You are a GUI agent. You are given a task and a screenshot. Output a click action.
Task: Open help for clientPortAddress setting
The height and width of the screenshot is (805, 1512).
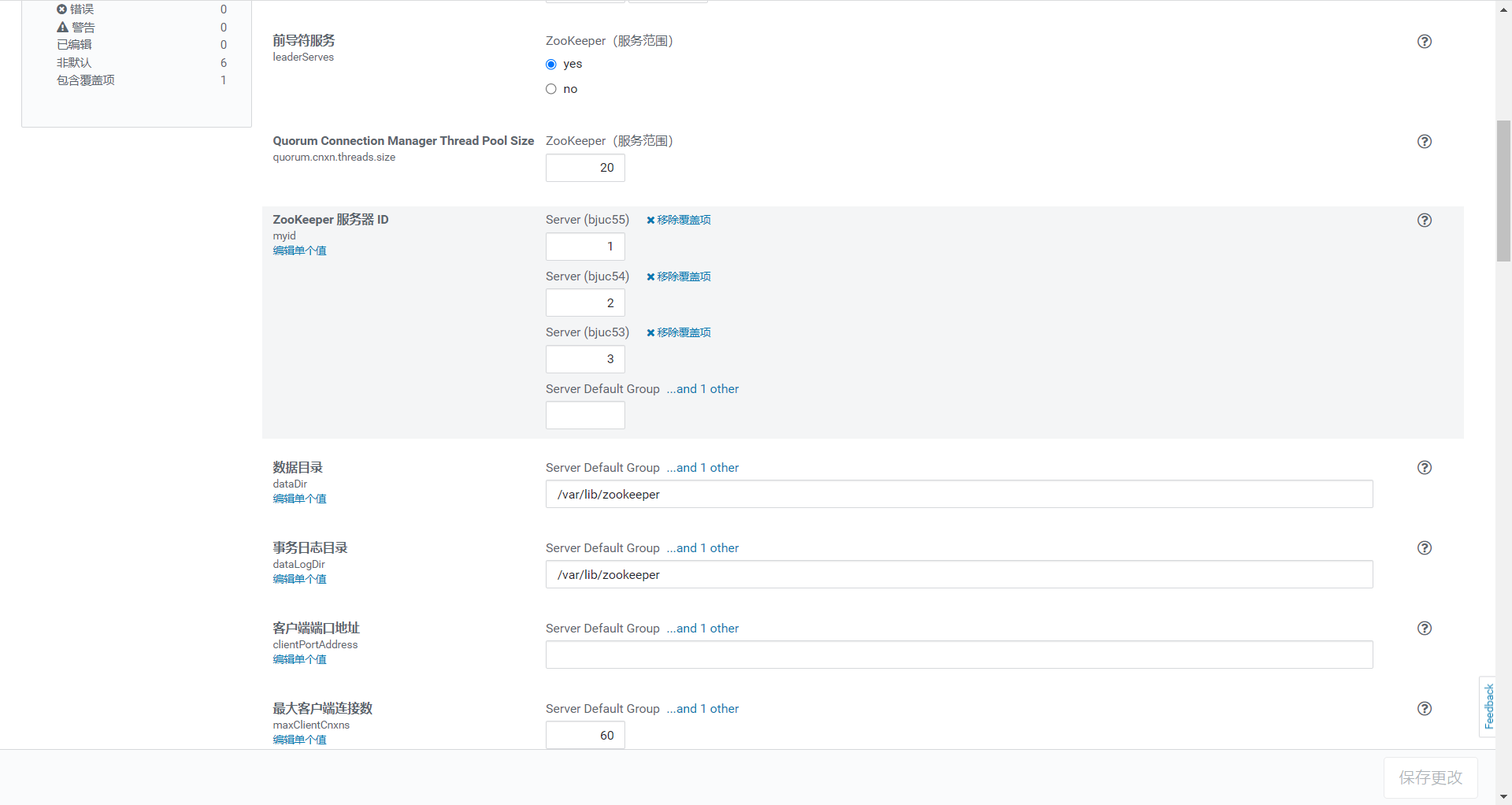pos(1424,629)
